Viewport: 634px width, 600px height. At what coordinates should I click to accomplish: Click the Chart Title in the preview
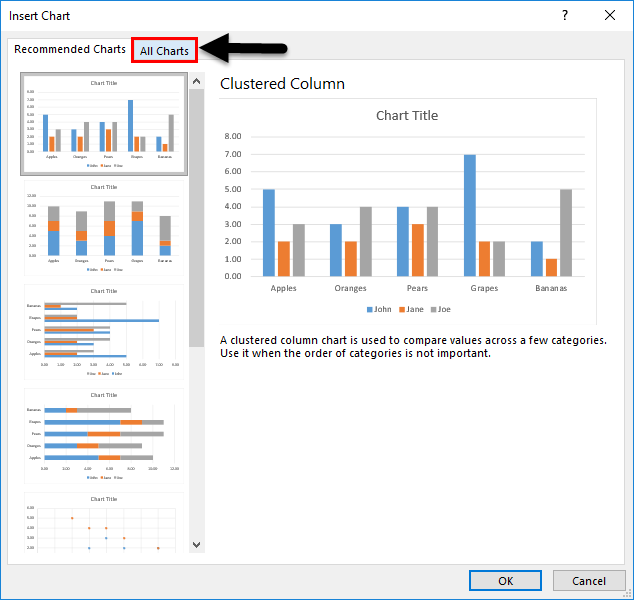tap(407, 116)
